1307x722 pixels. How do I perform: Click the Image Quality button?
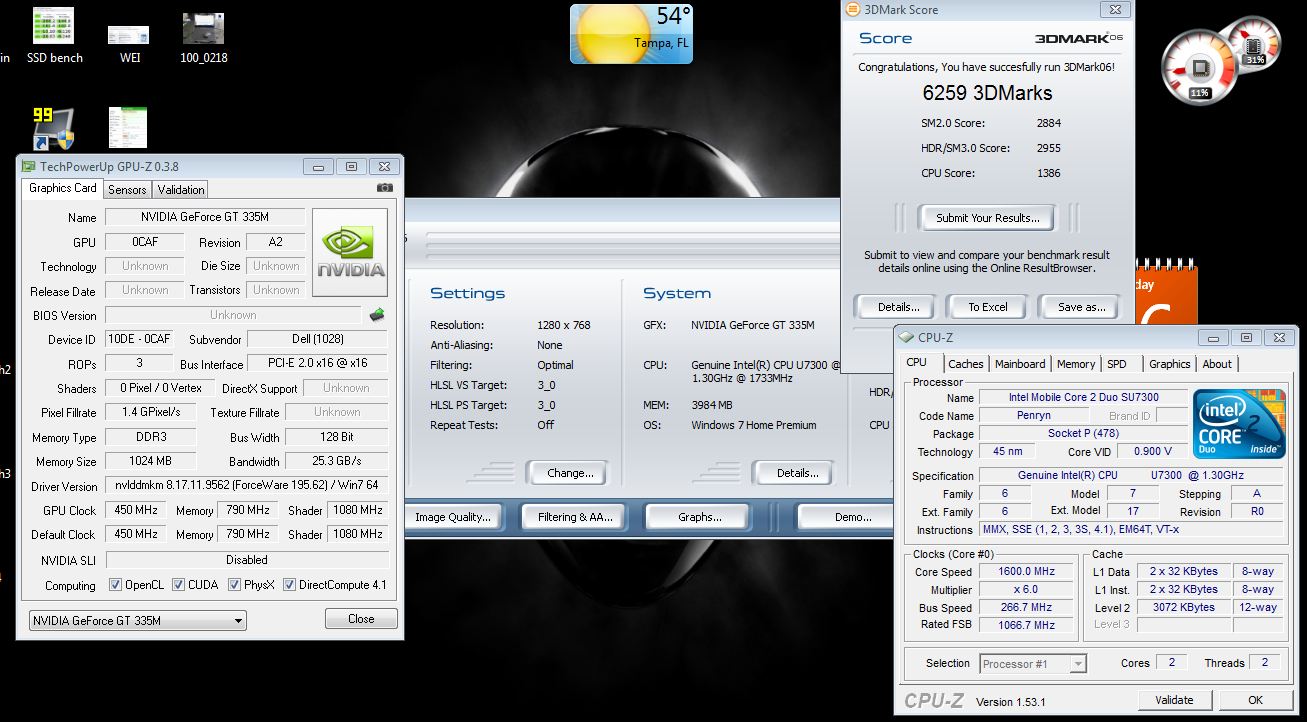click(x=453, y=517)
